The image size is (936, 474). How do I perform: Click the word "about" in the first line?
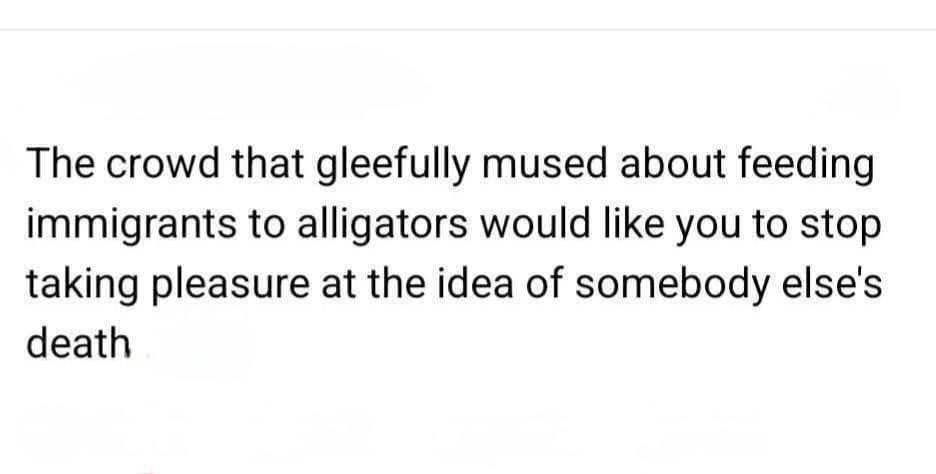pyautogui.click(x=673, y=164)
